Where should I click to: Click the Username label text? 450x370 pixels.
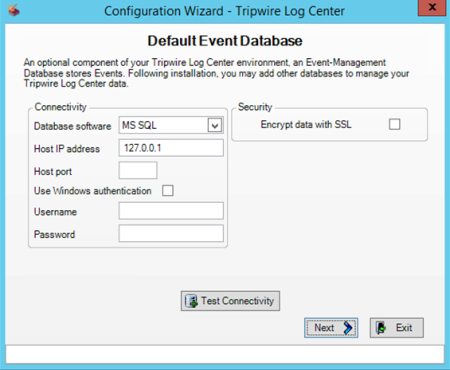(55, 212)
